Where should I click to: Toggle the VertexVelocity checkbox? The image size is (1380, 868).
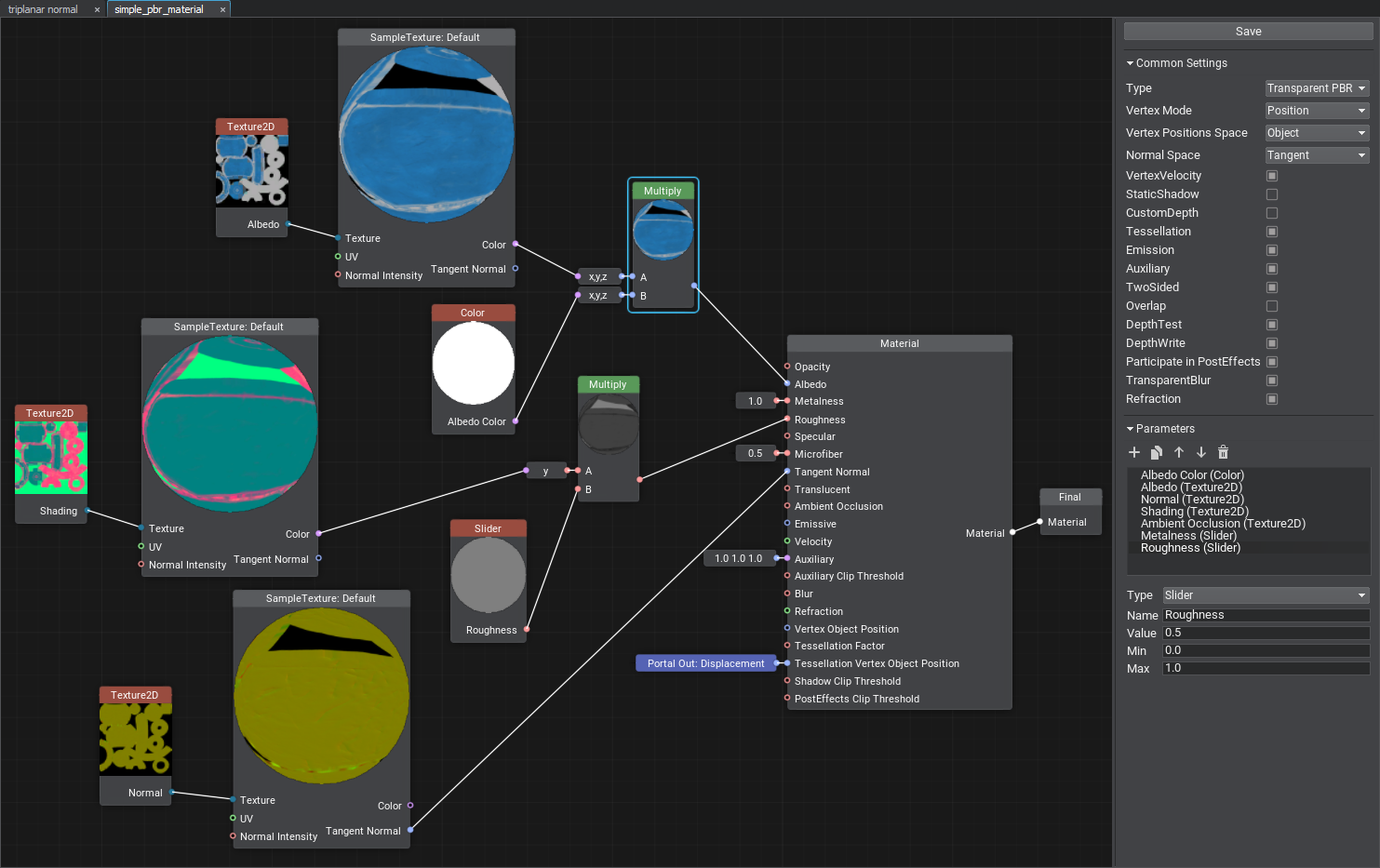coord(1272,176)
